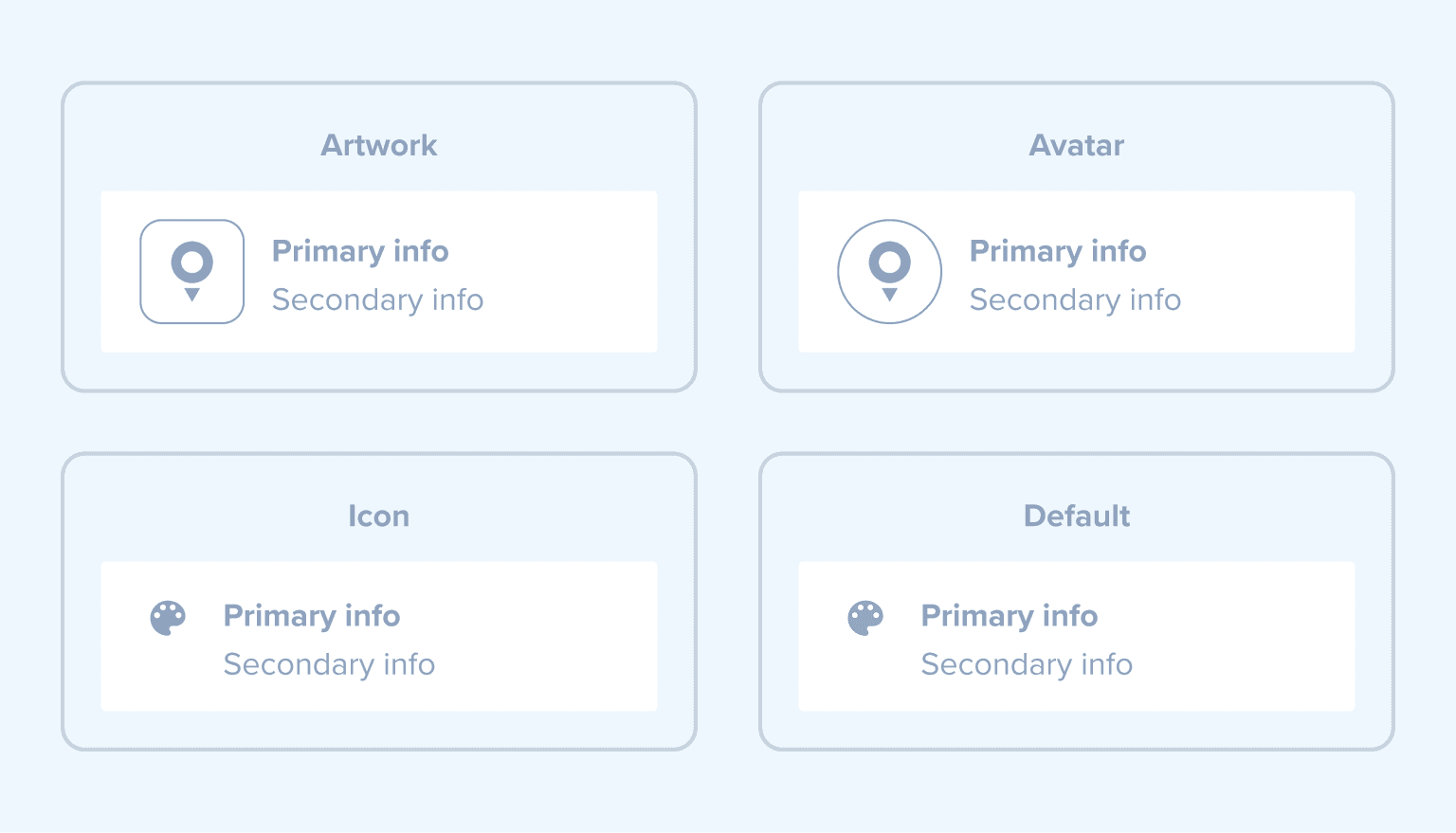Click Primary info text in Icon card

point(312,616)
